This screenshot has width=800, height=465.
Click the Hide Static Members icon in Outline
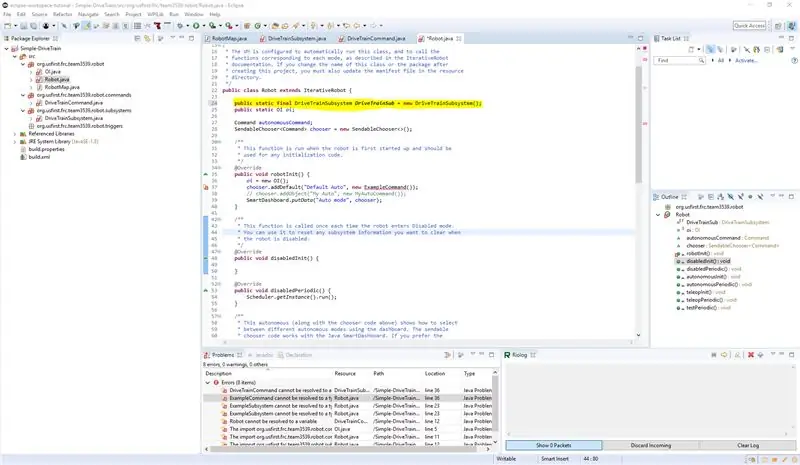click(x=740, y=197)
